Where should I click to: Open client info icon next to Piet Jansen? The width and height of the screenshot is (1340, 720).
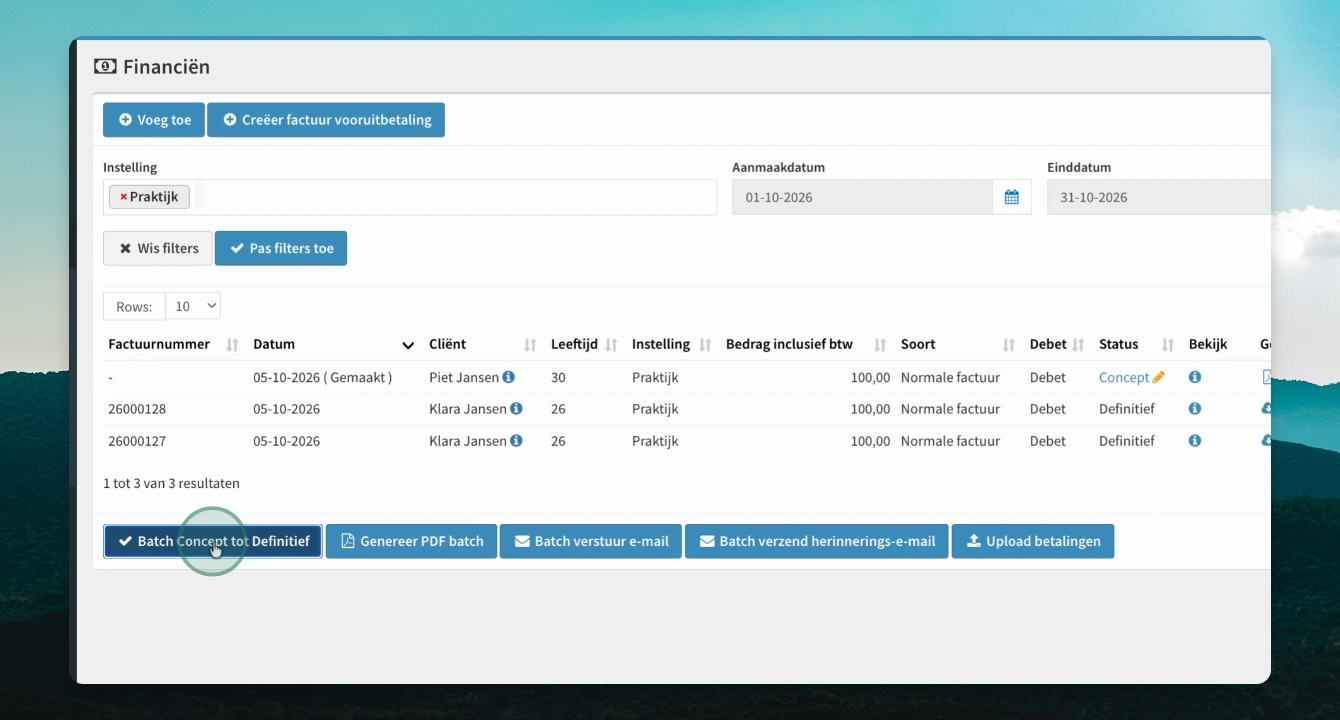508,377
